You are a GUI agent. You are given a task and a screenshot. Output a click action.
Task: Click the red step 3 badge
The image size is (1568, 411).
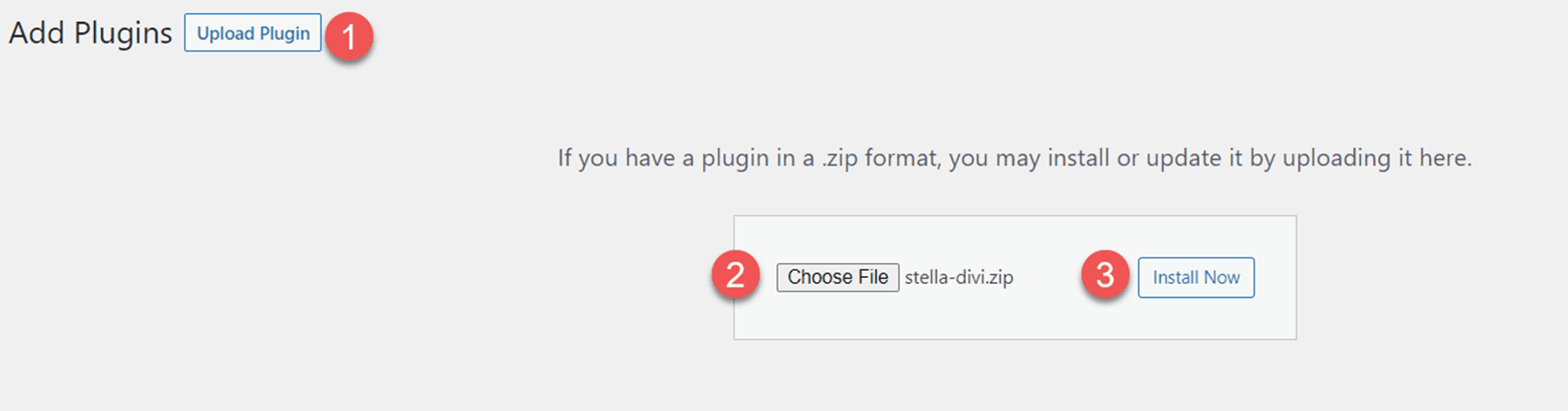click(1105, 275)
